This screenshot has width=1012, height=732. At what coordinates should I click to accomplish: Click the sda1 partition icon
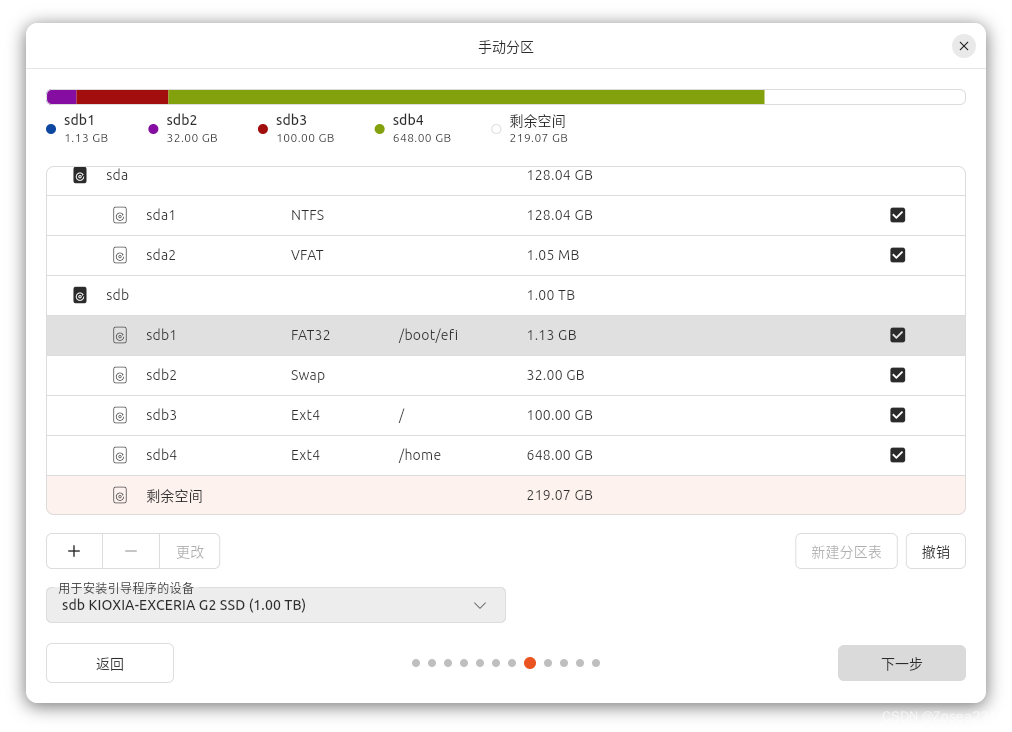click(x=120, y=215)
